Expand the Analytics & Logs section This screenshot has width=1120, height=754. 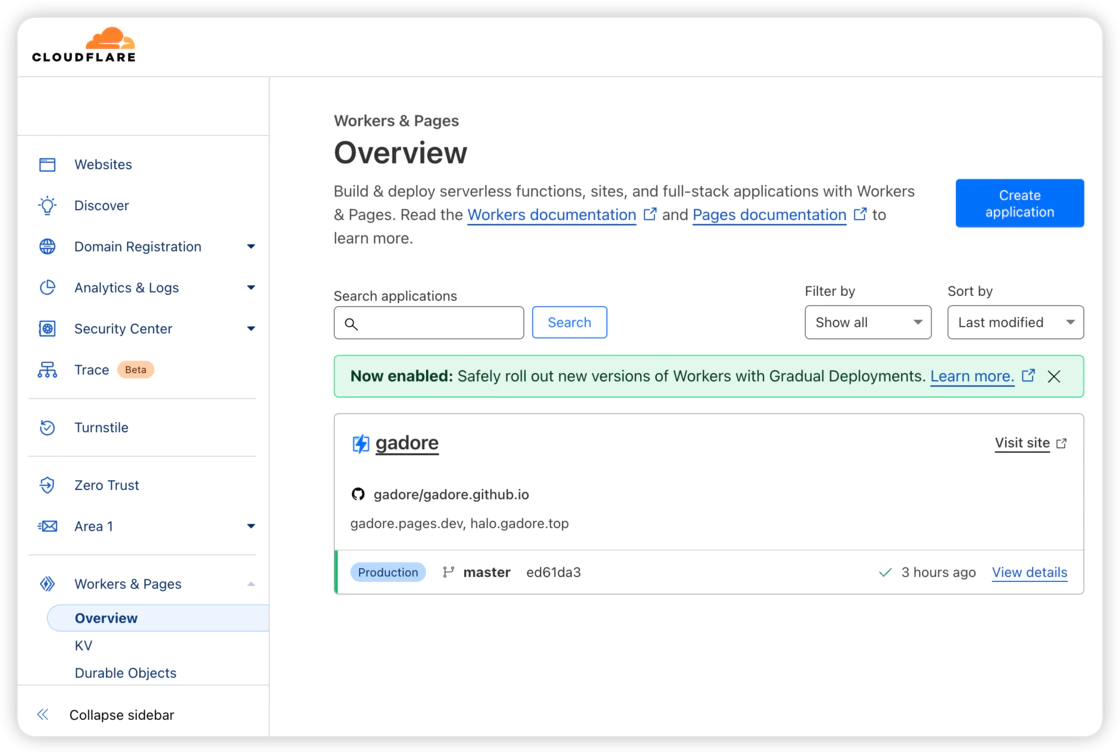[x=251, y=288]
